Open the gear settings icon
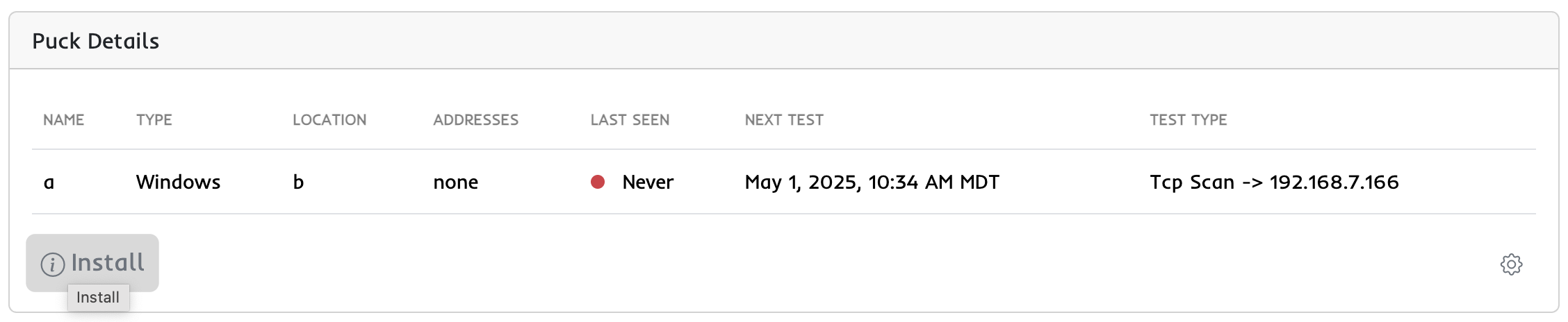This screenshot has width=1568, height=322. pos(1511,264)
